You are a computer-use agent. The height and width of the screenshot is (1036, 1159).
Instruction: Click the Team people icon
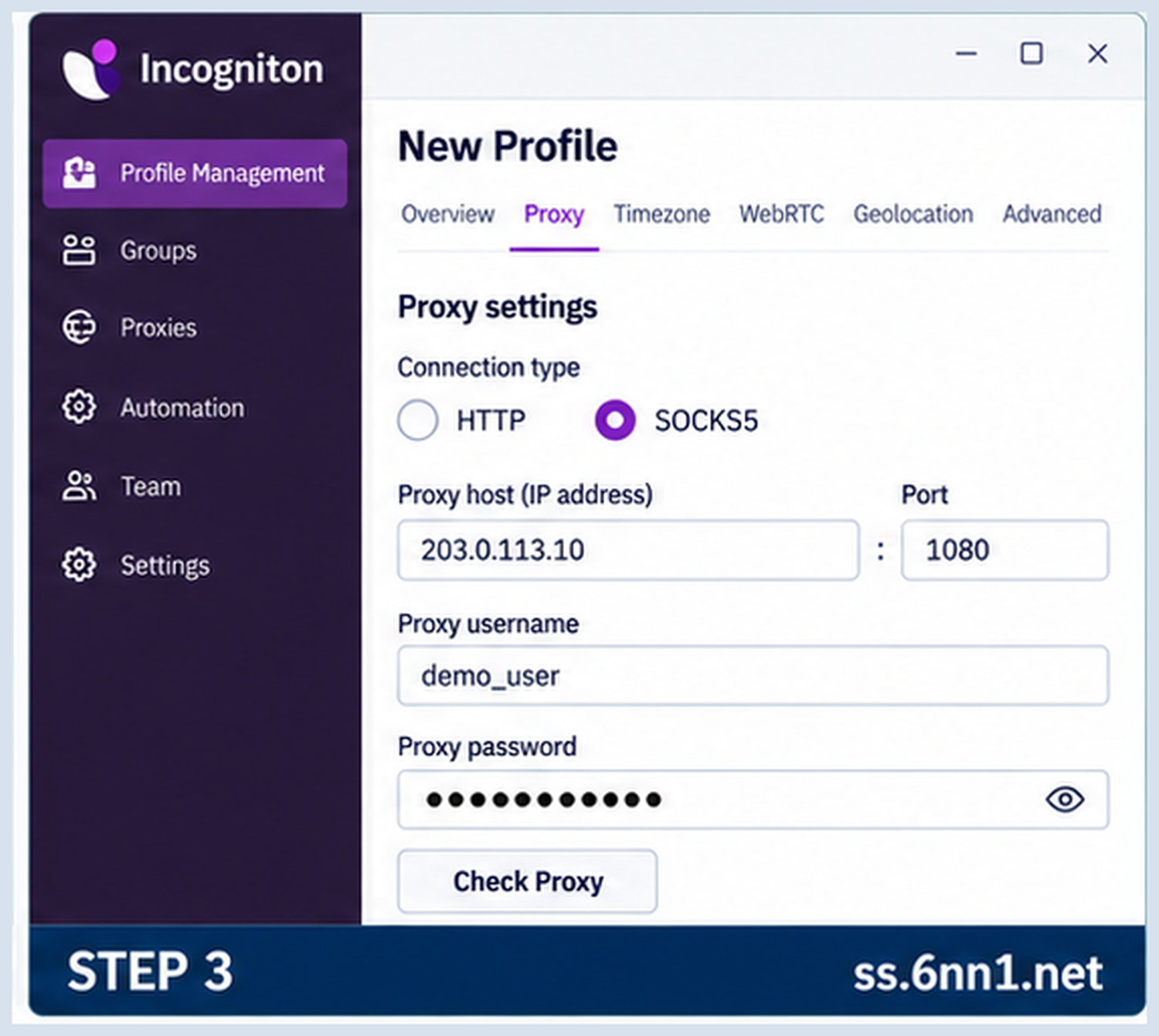click(79, 486)
